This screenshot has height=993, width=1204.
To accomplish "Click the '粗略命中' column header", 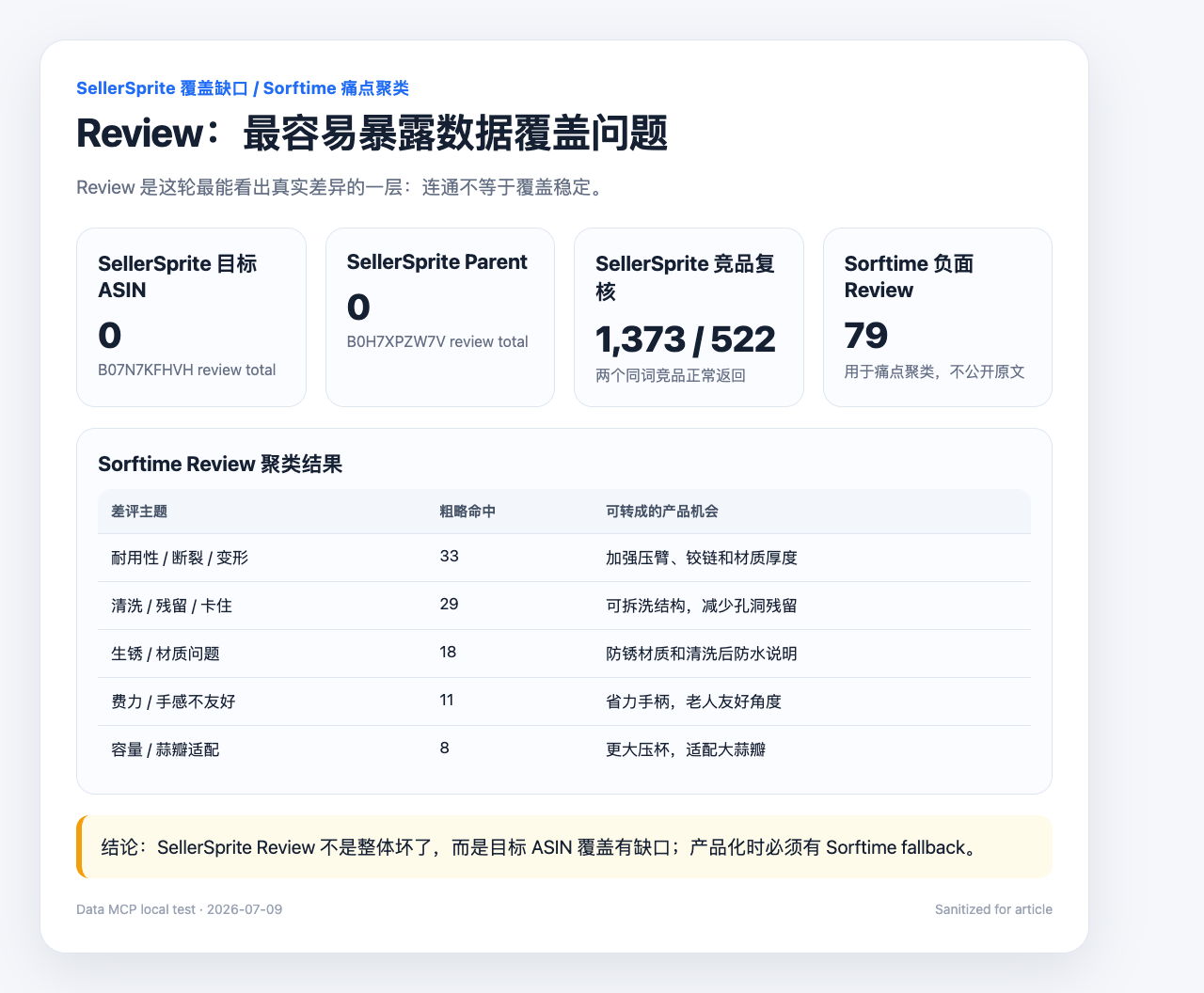I will (x=467, y=512).
